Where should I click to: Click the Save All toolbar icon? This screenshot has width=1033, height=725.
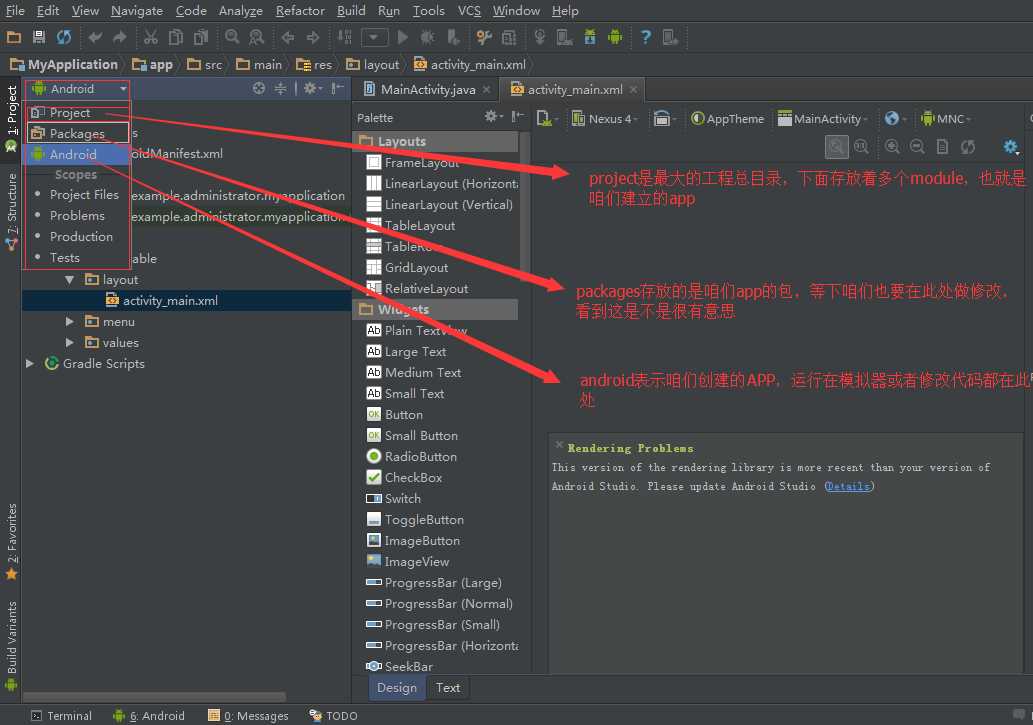pos(39,37)
